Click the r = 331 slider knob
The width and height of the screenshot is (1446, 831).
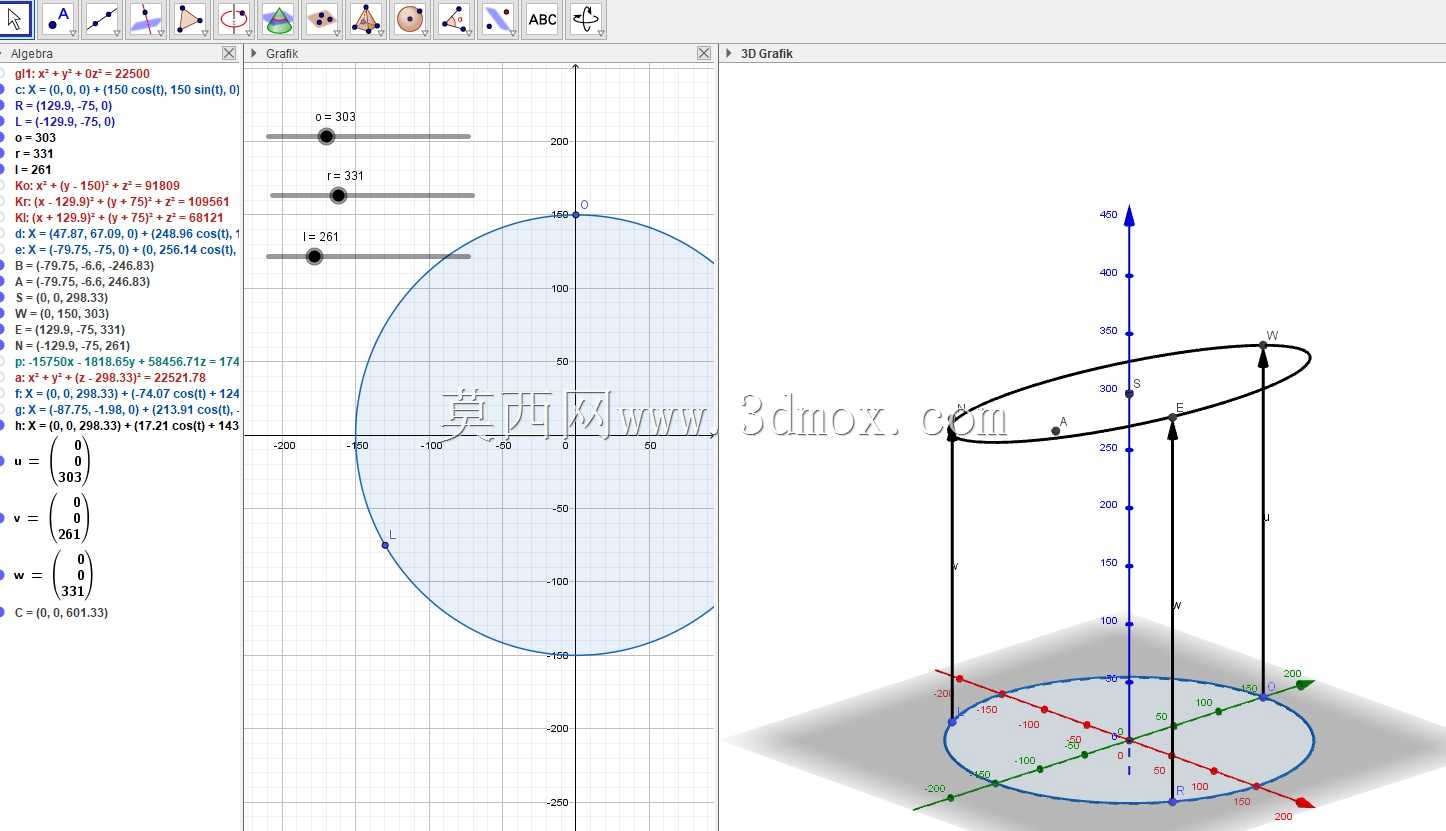pos(338,195)
